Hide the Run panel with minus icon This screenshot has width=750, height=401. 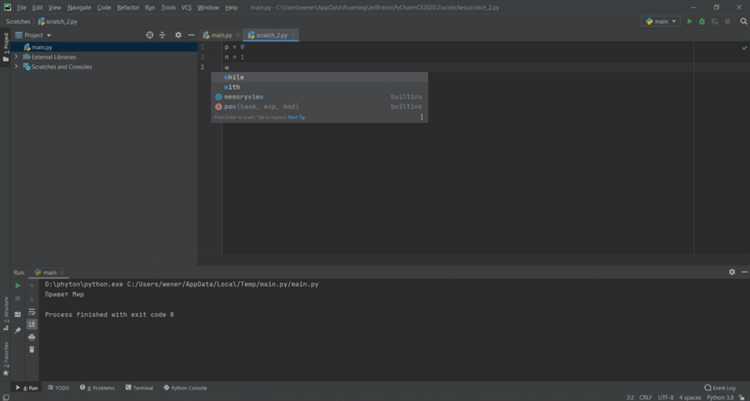pyautogui.click(x=744, y=272)
